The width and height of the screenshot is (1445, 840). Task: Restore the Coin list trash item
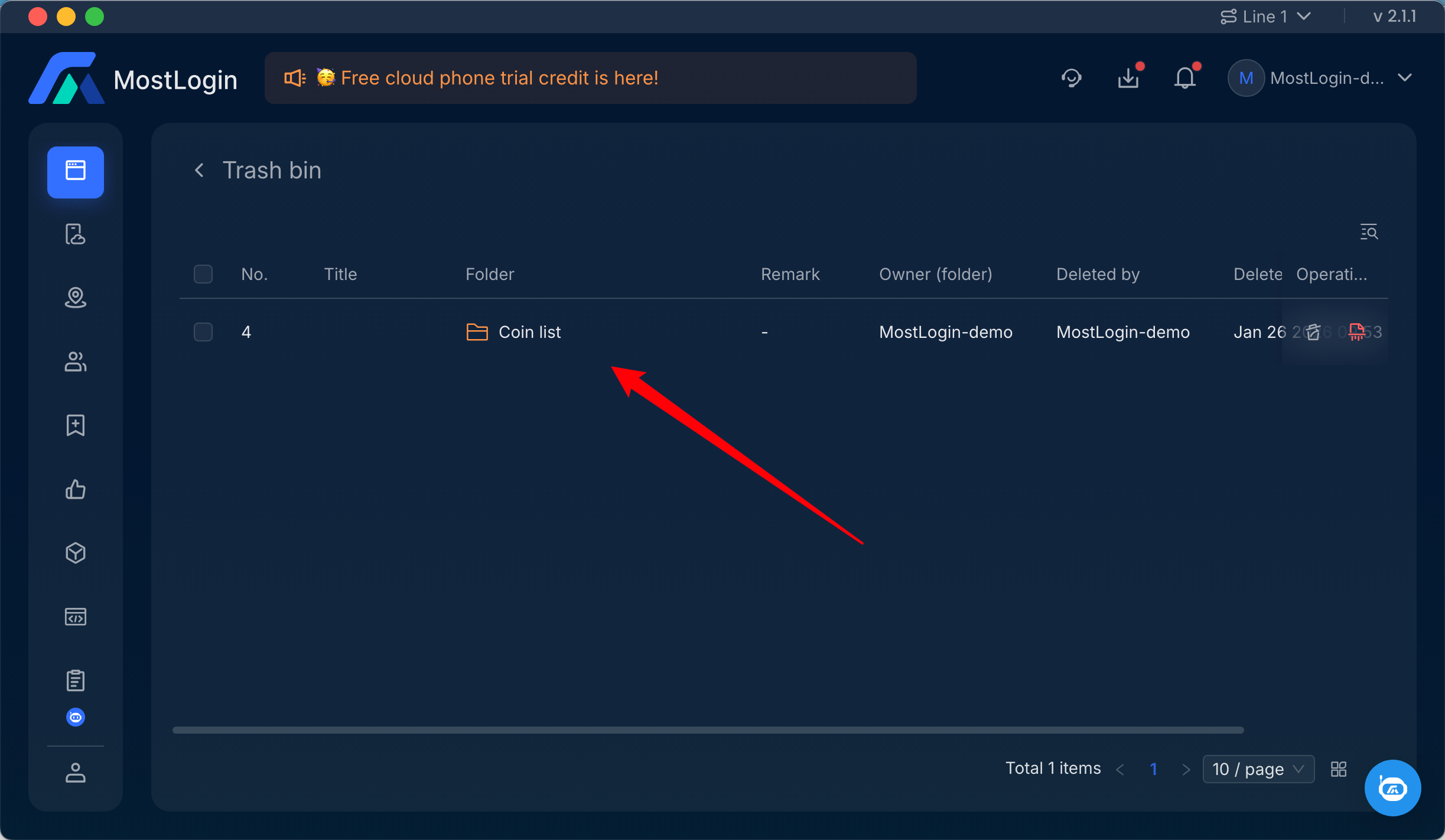1313,332
